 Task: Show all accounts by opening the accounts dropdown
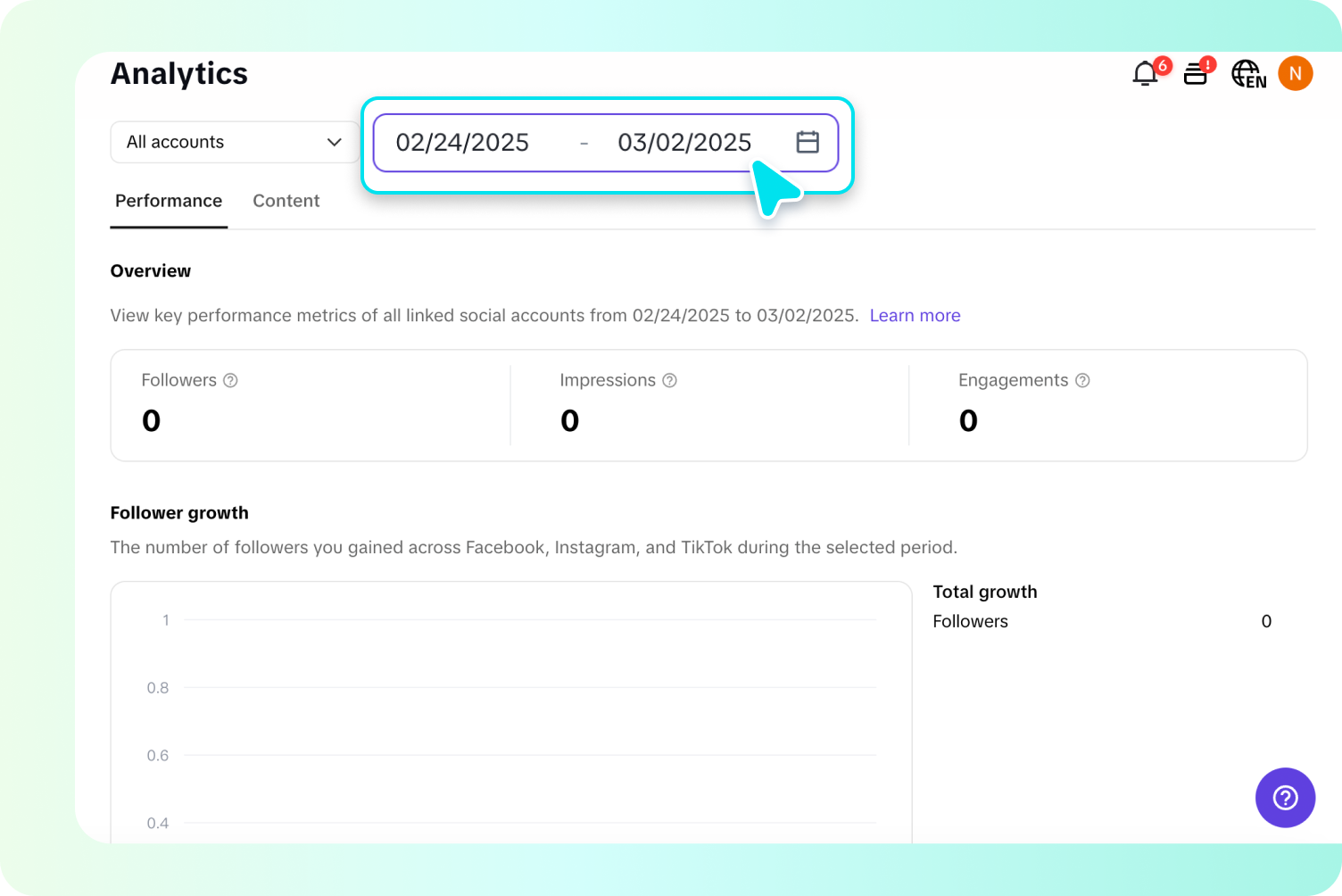click(x=232, y=142)
